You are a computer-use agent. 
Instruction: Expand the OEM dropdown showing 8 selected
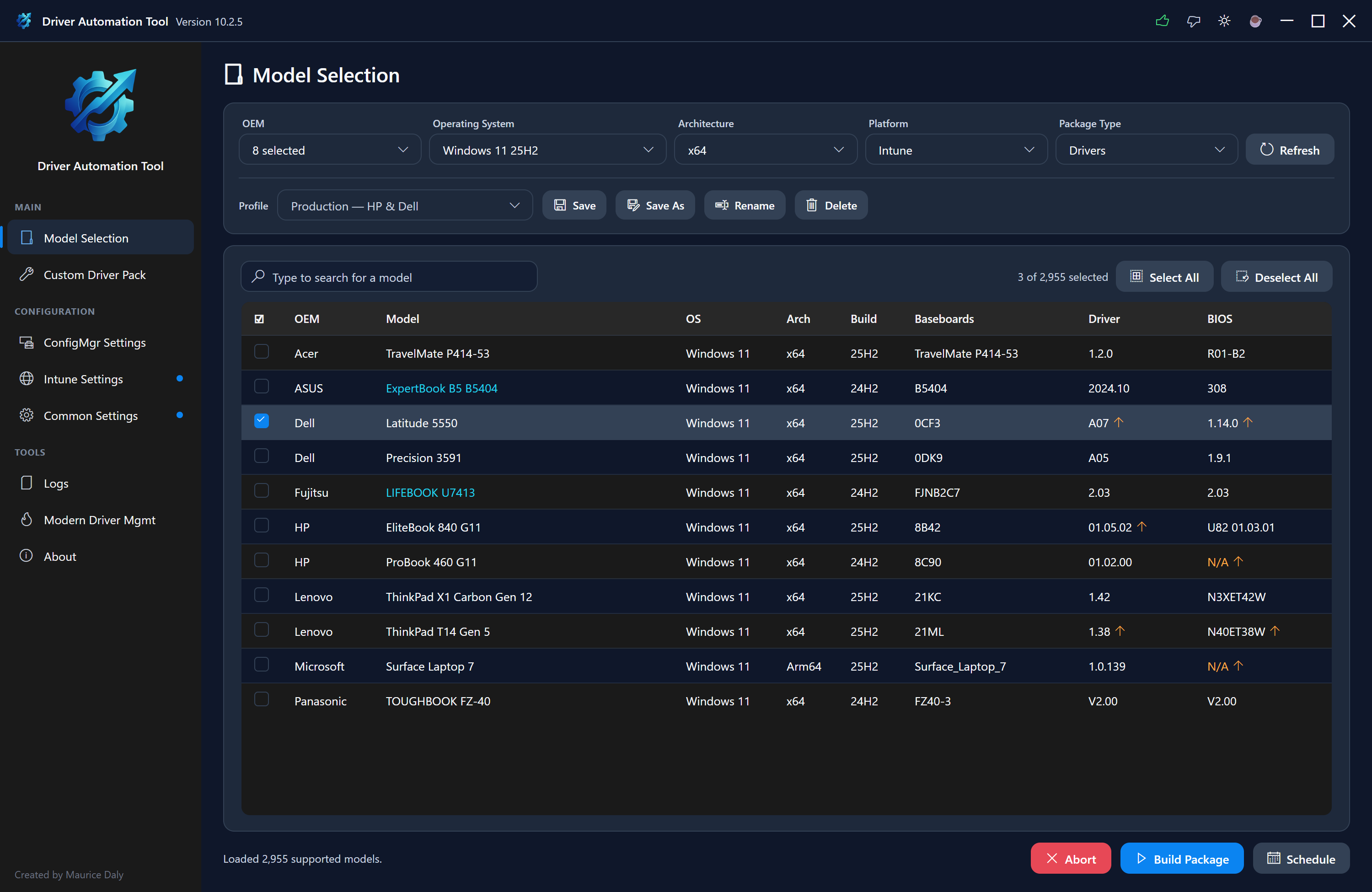coord(330,150)
